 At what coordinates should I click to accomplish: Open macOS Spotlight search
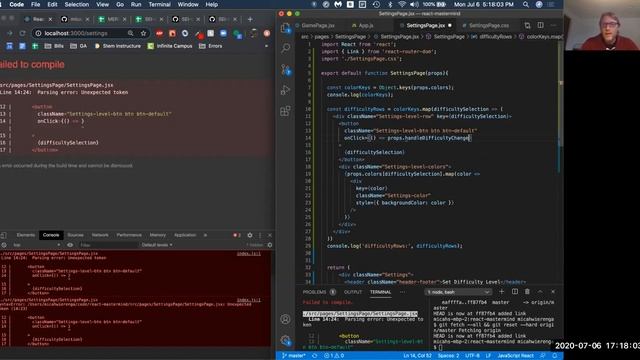[x=526, y=4]
